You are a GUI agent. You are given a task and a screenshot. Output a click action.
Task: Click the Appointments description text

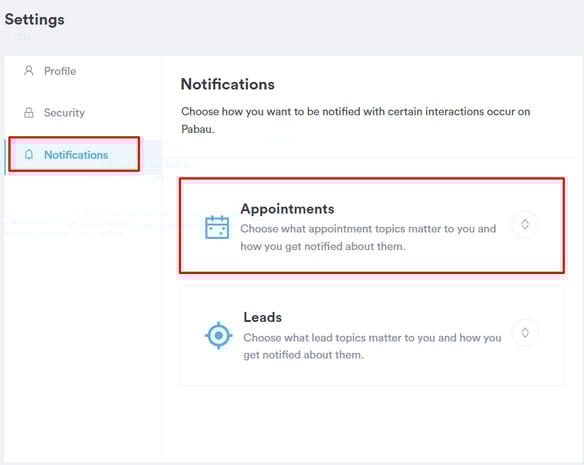tap(368, 237)
